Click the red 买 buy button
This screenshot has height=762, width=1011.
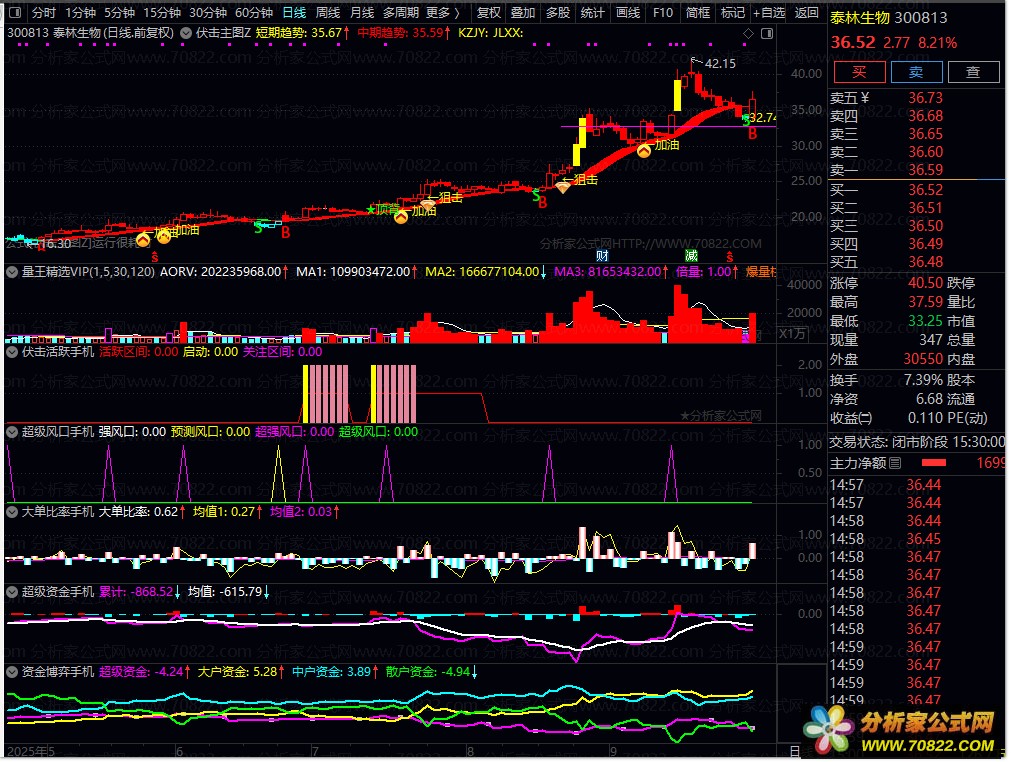[x=859, y=72]
